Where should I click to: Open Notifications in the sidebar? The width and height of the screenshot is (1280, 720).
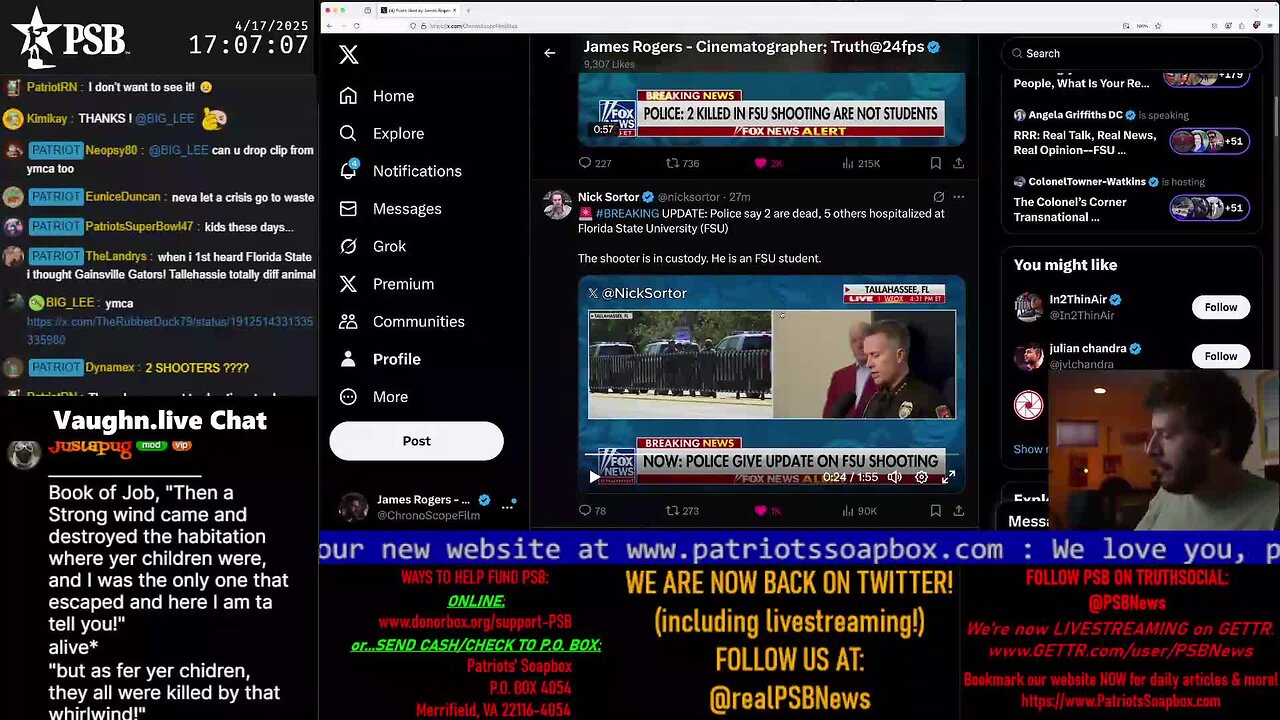[x=400, y=171]
